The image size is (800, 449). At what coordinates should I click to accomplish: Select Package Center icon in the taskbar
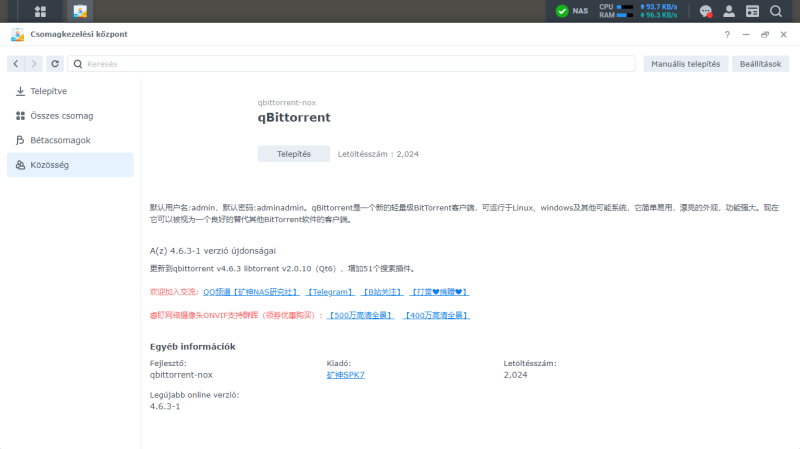pos(80,11)
